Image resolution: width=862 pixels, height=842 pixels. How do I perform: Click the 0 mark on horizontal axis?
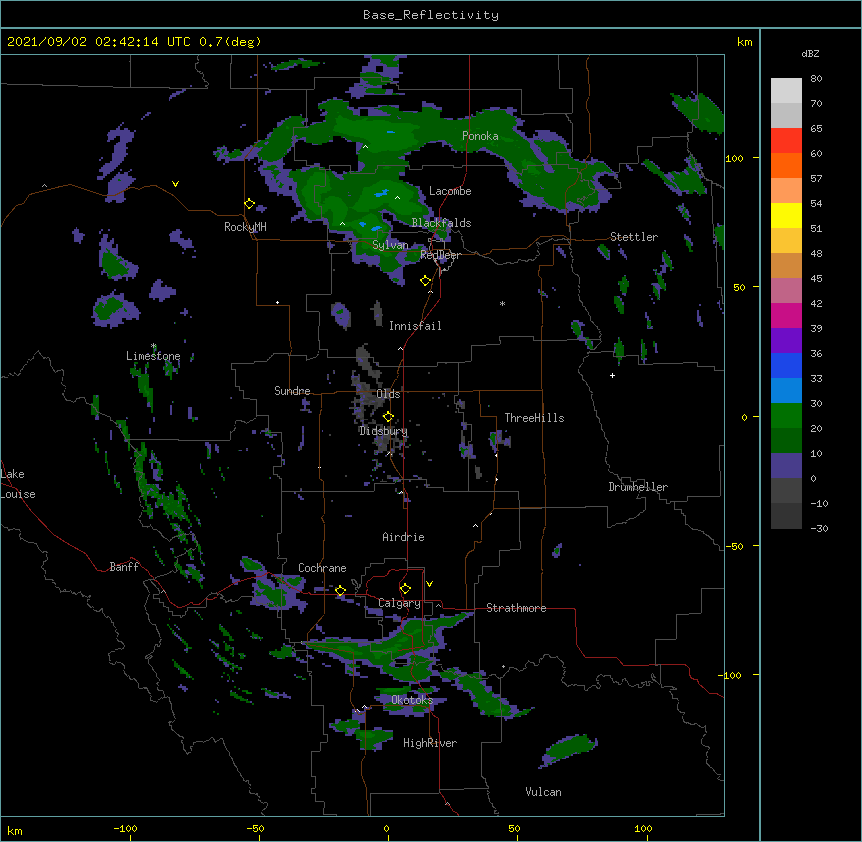[x=386, y=828]
